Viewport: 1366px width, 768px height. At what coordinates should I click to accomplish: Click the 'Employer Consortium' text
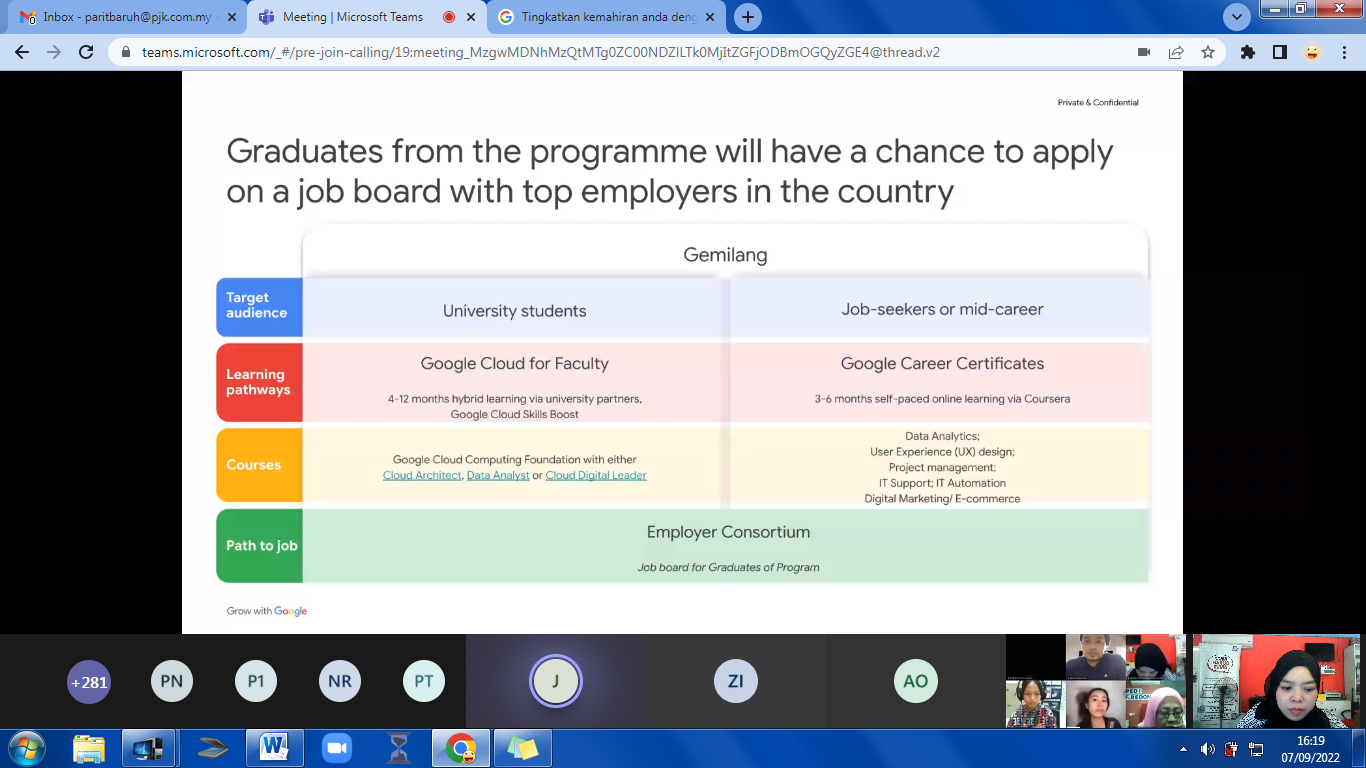tap(728, 533)
